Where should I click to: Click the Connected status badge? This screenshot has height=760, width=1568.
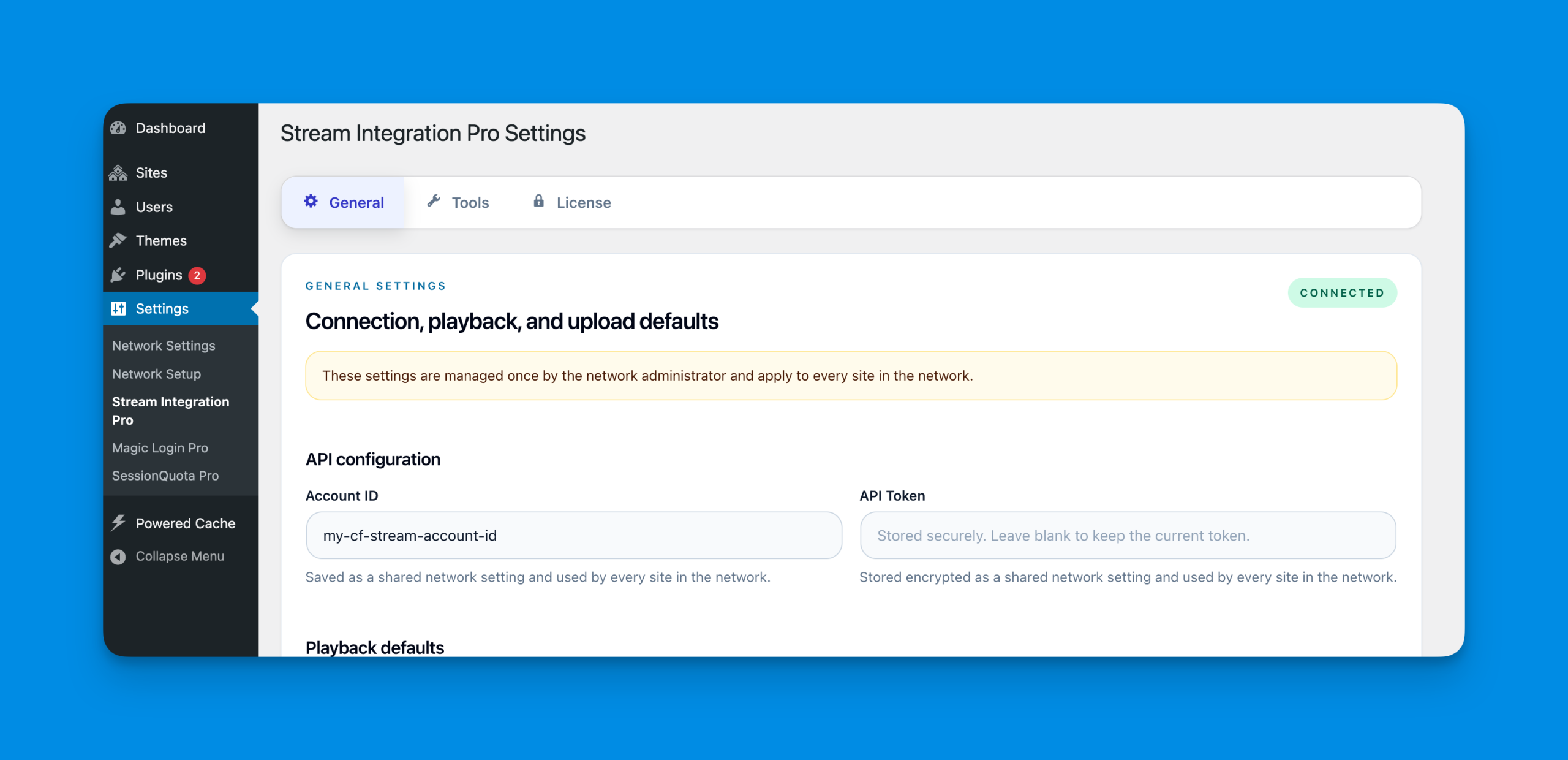point(1342,293)
